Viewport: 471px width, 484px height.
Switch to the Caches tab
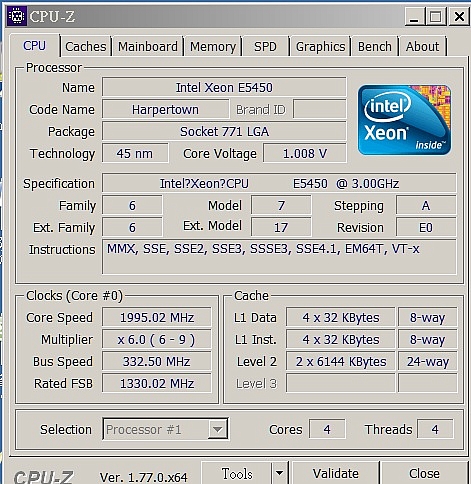[x=86, y=46]
